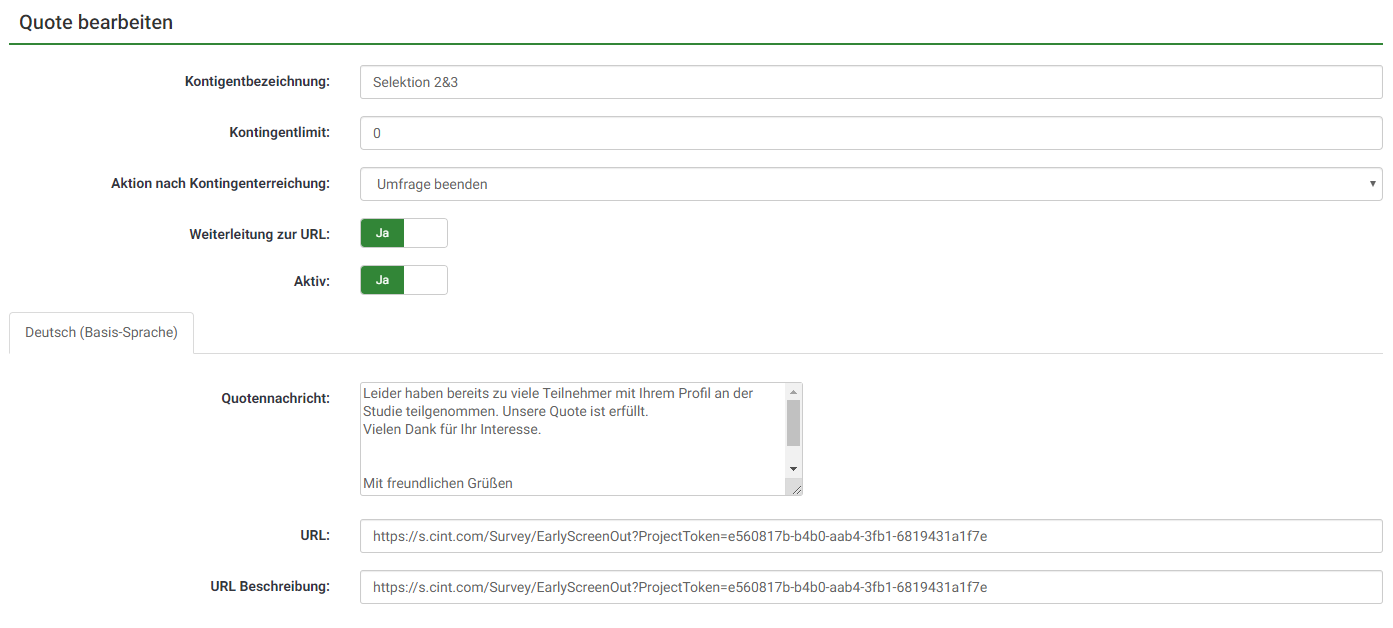This screenshot has width=1393, height=628.
Task: Click the URL Beschreibung input field
Action: (x=870, y=587)
